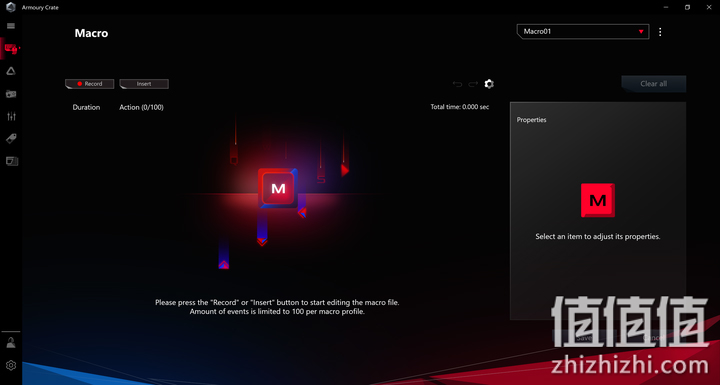The width and height of the screenshot is (720, 385).
Task: Open macro recording settings gear
Action: pos(489,84)
